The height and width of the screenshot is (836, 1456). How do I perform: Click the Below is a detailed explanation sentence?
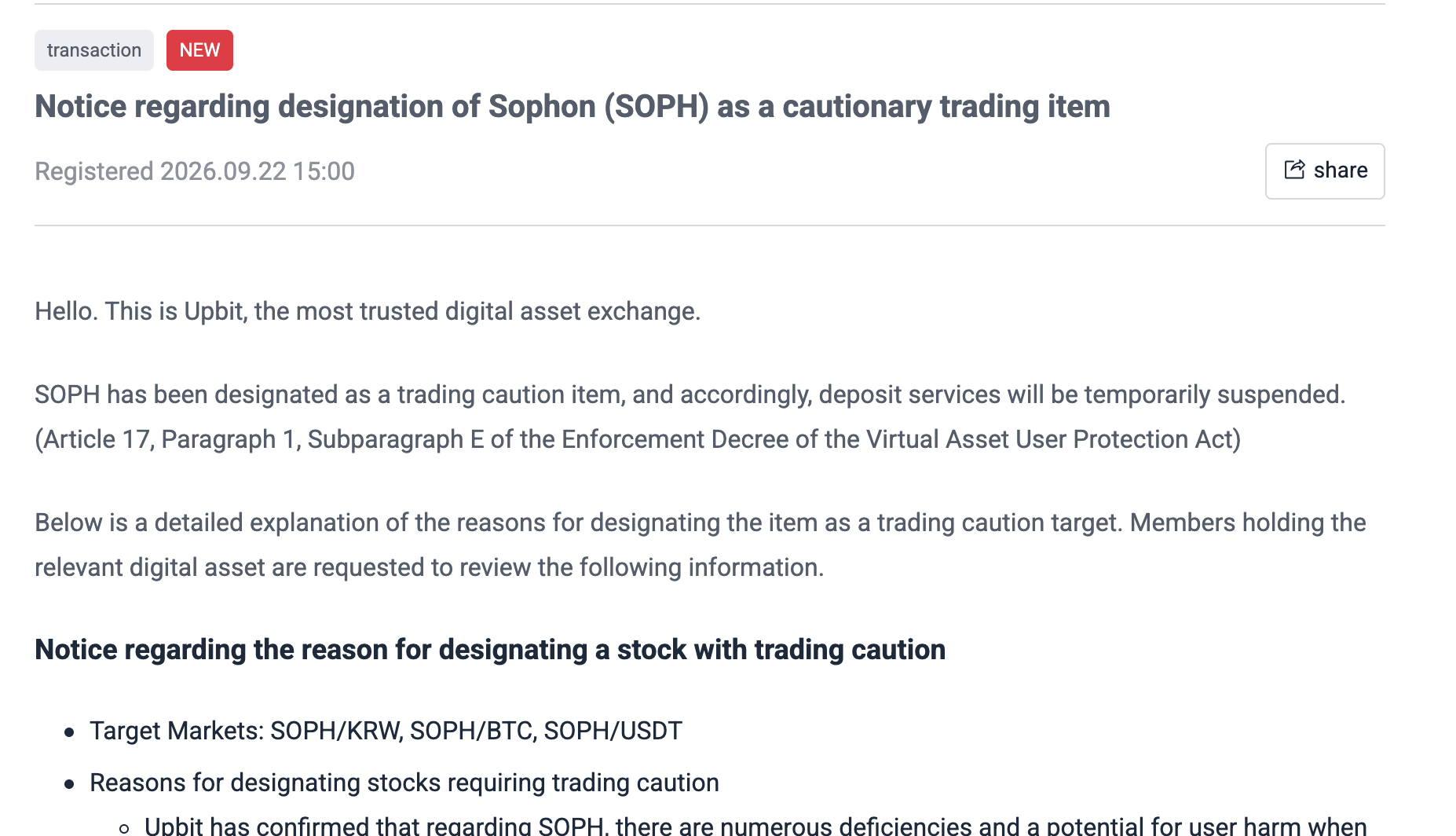pyautogui.click(x=701, y=522)
